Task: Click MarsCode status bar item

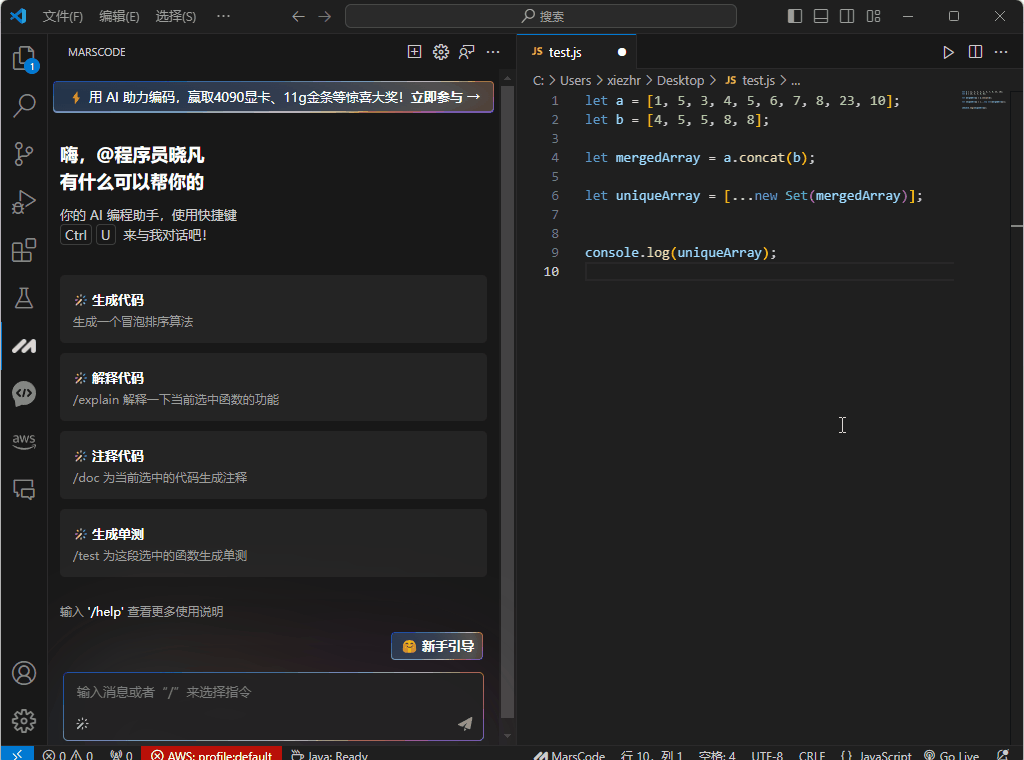Action: [x=569, y=755]
